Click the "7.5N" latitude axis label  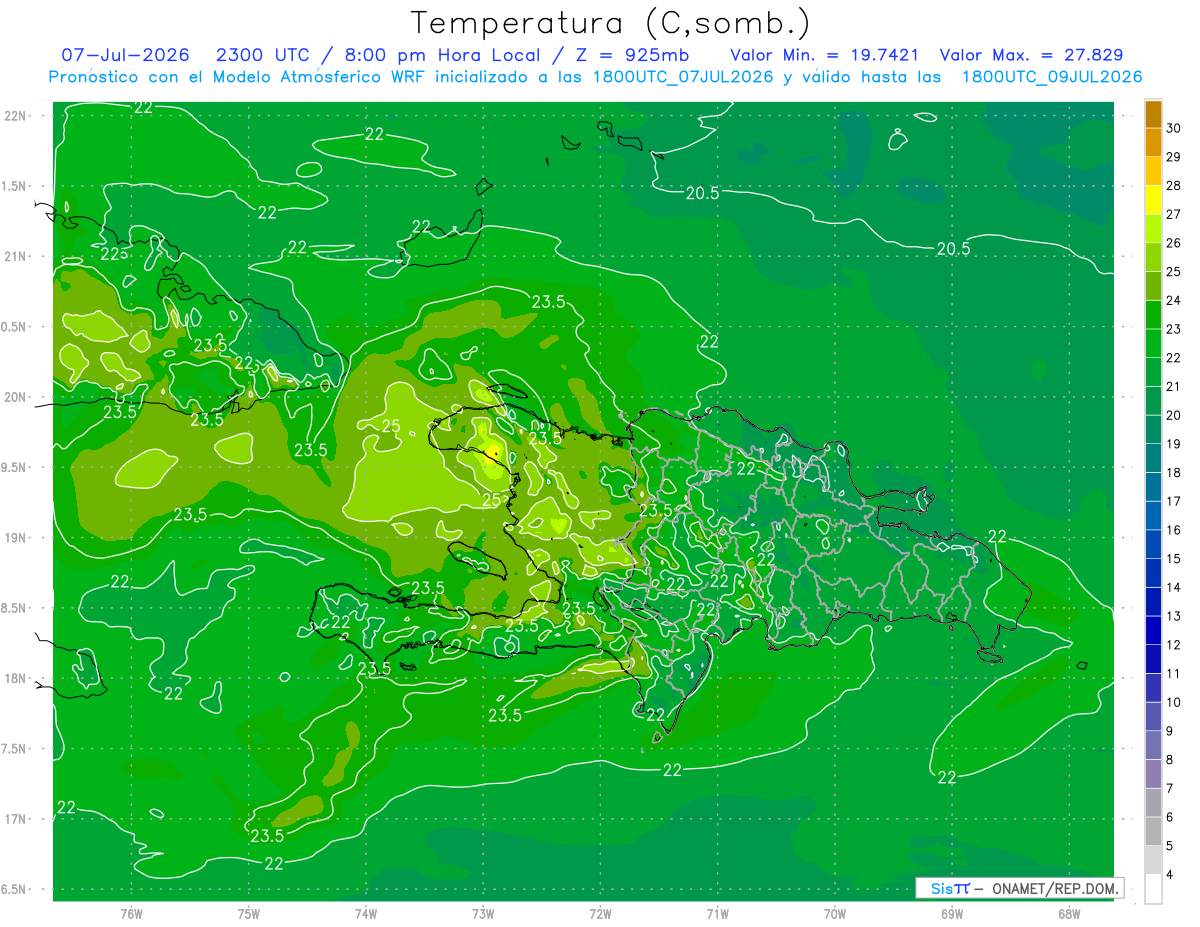click(x=15, y=749)
